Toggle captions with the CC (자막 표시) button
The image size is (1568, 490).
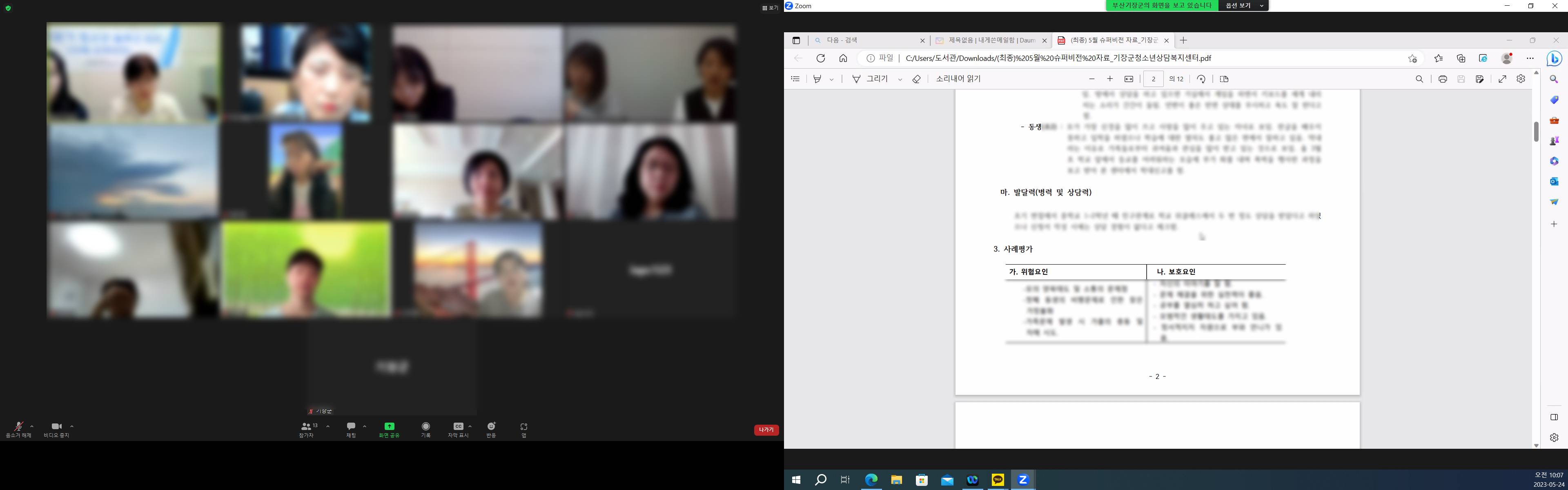coord(458,430)
